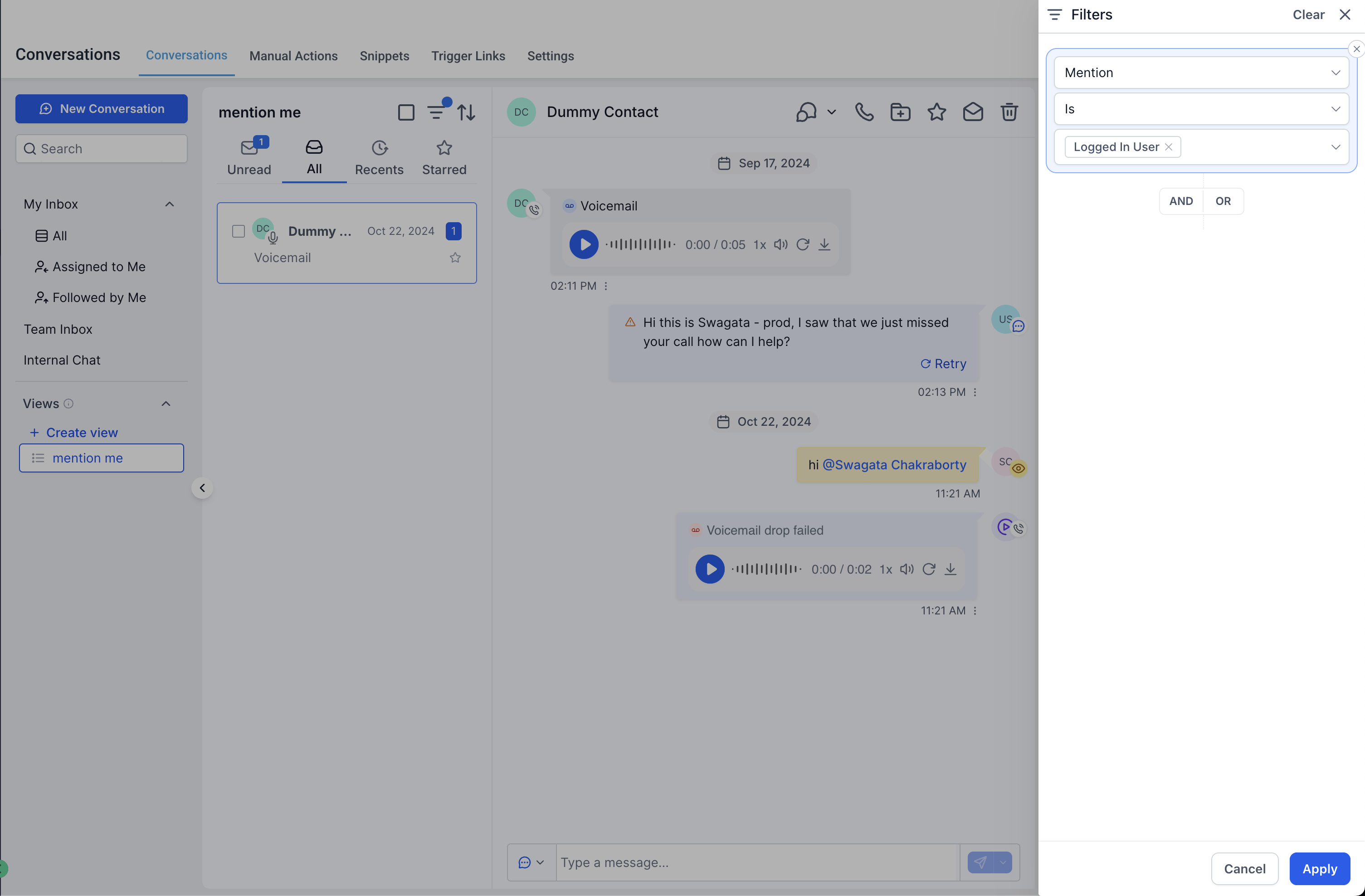The image size is (1365, 896).
Task: Toggle the select-all conversations checkbox
Action: click(x=405, y=112)
